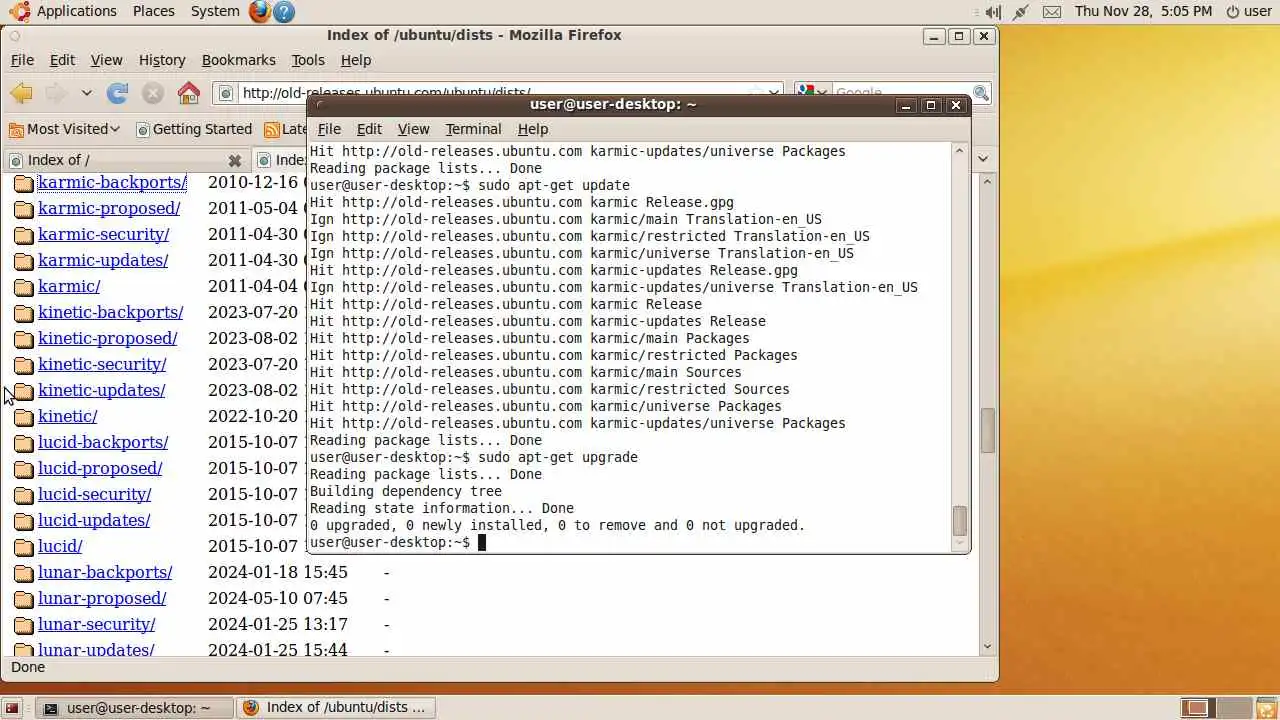The width and height of the screenshot is (1280, 720).
Task: Click the folder icon beside karmic-proposed/
Action: [x=24, y=209]
